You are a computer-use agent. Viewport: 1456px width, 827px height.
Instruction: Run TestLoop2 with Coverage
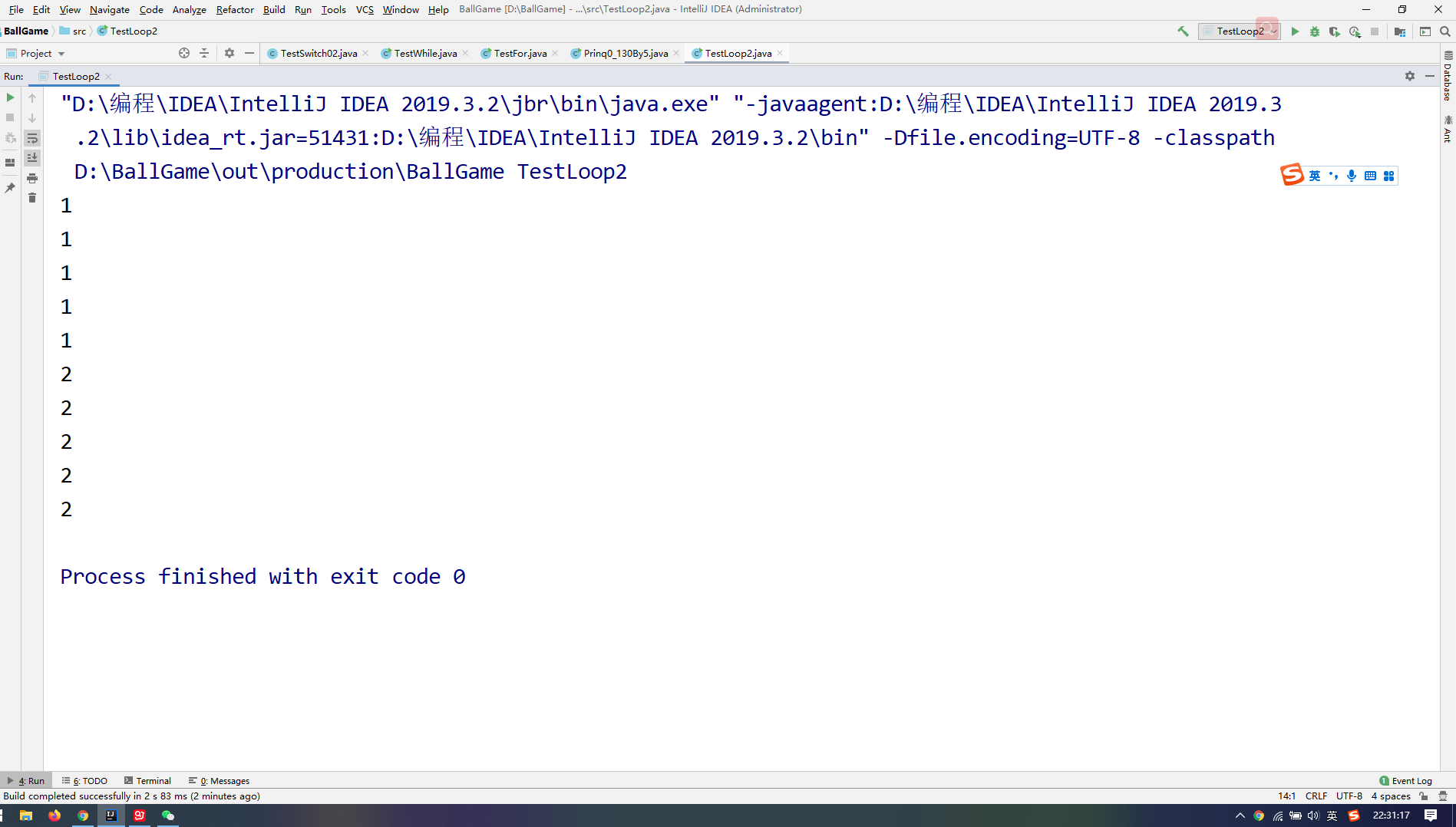[x=1335, y=31]
